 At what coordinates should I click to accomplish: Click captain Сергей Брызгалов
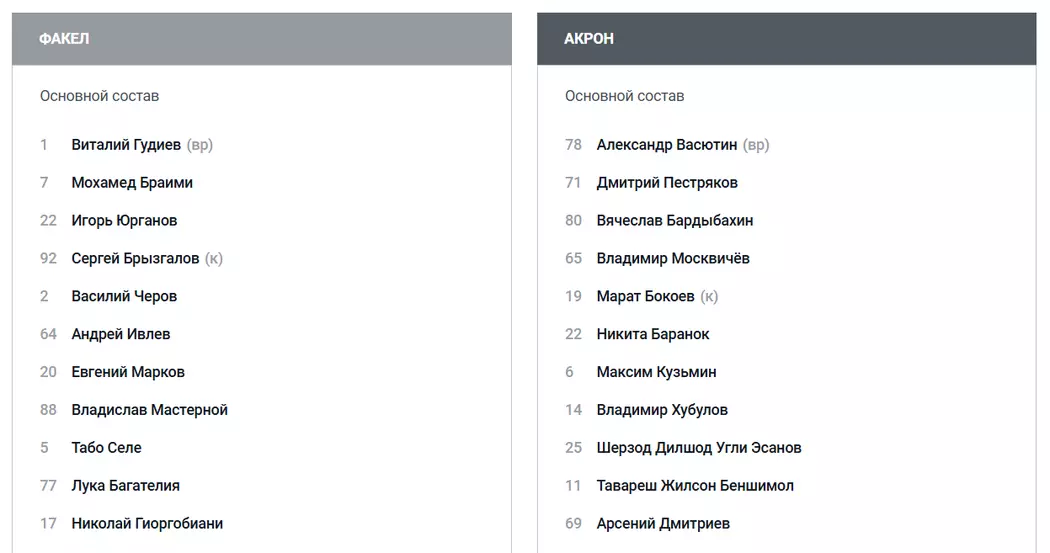pyautogui.click(x=135, y=259)
